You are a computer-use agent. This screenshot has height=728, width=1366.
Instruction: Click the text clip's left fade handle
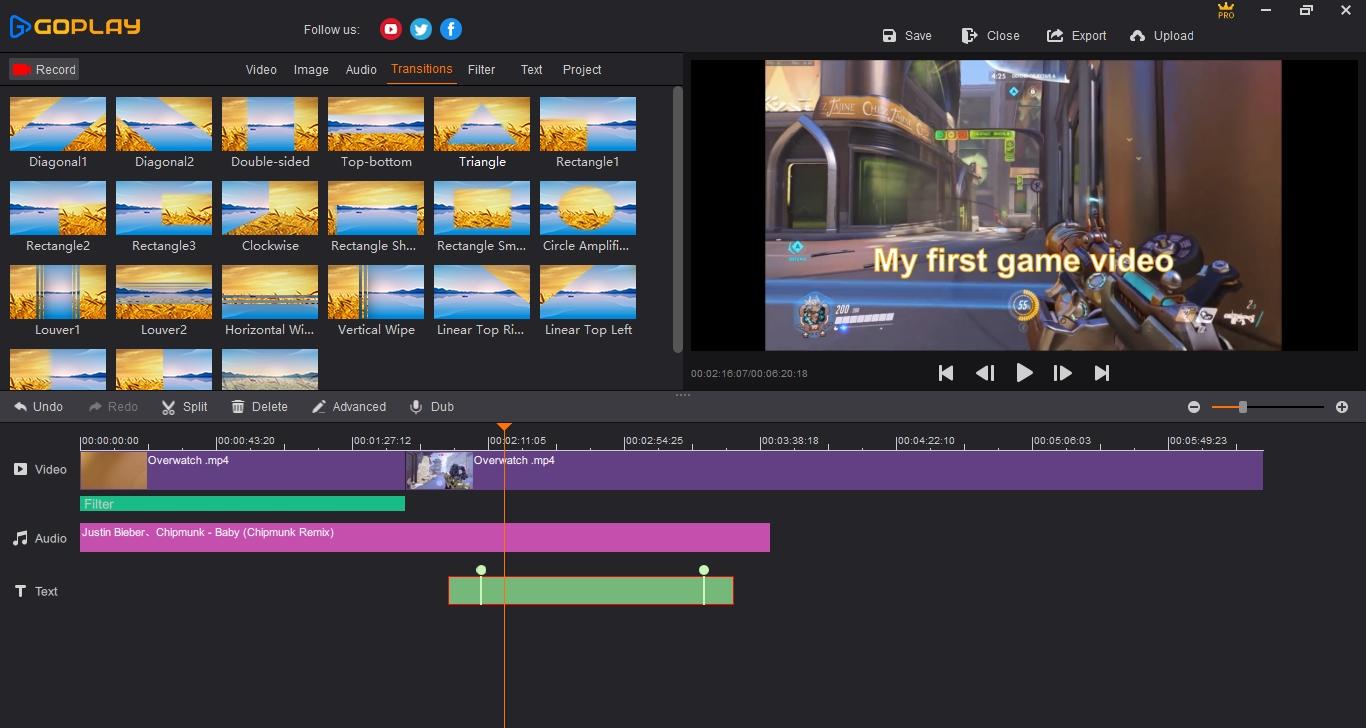[x=481, y=570]
